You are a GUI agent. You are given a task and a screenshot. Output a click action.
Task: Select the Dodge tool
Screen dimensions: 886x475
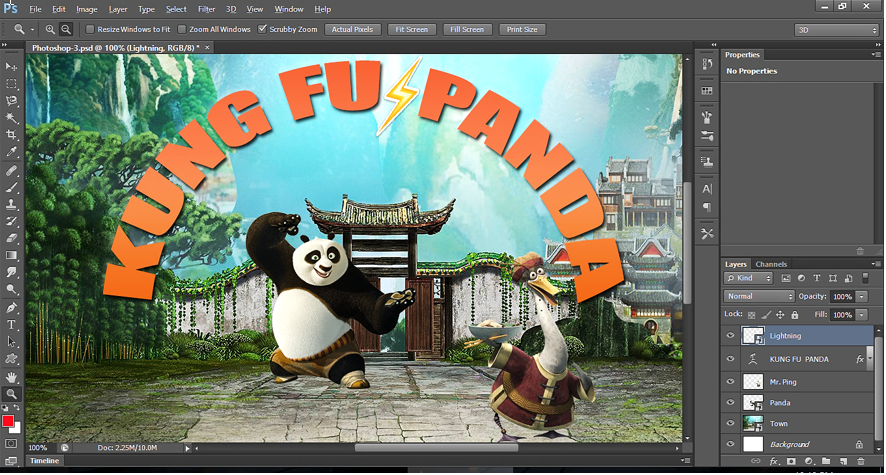click(x=11, y=289)
